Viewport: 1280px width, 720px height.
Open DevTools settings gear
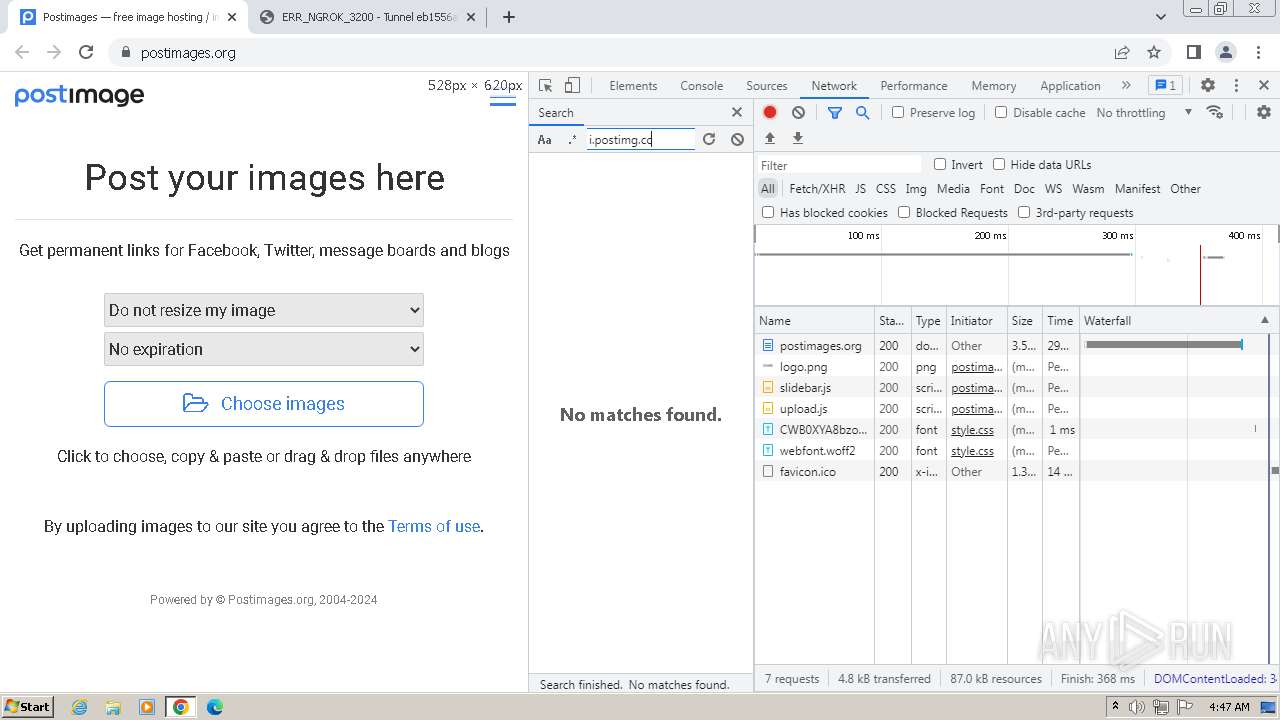click(1208, 86)
